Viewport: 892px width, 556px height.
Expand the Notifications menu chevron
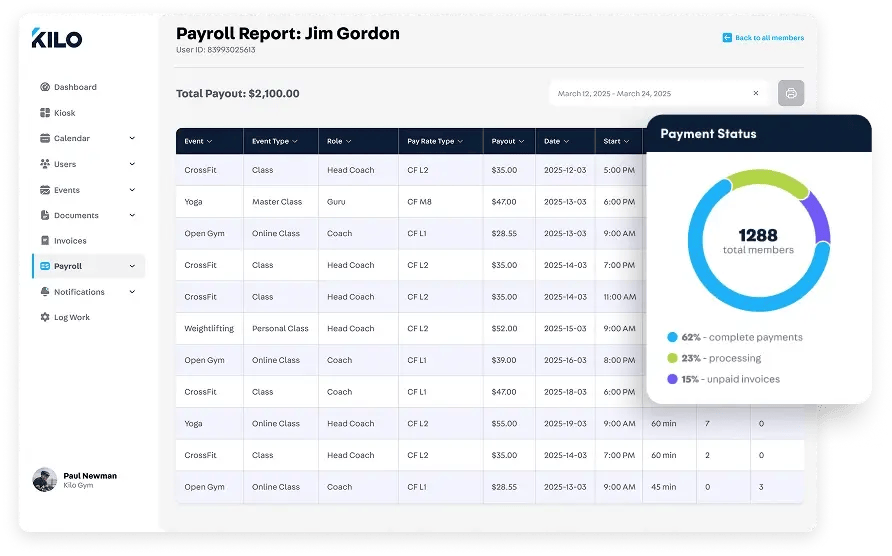coord(132,292)
